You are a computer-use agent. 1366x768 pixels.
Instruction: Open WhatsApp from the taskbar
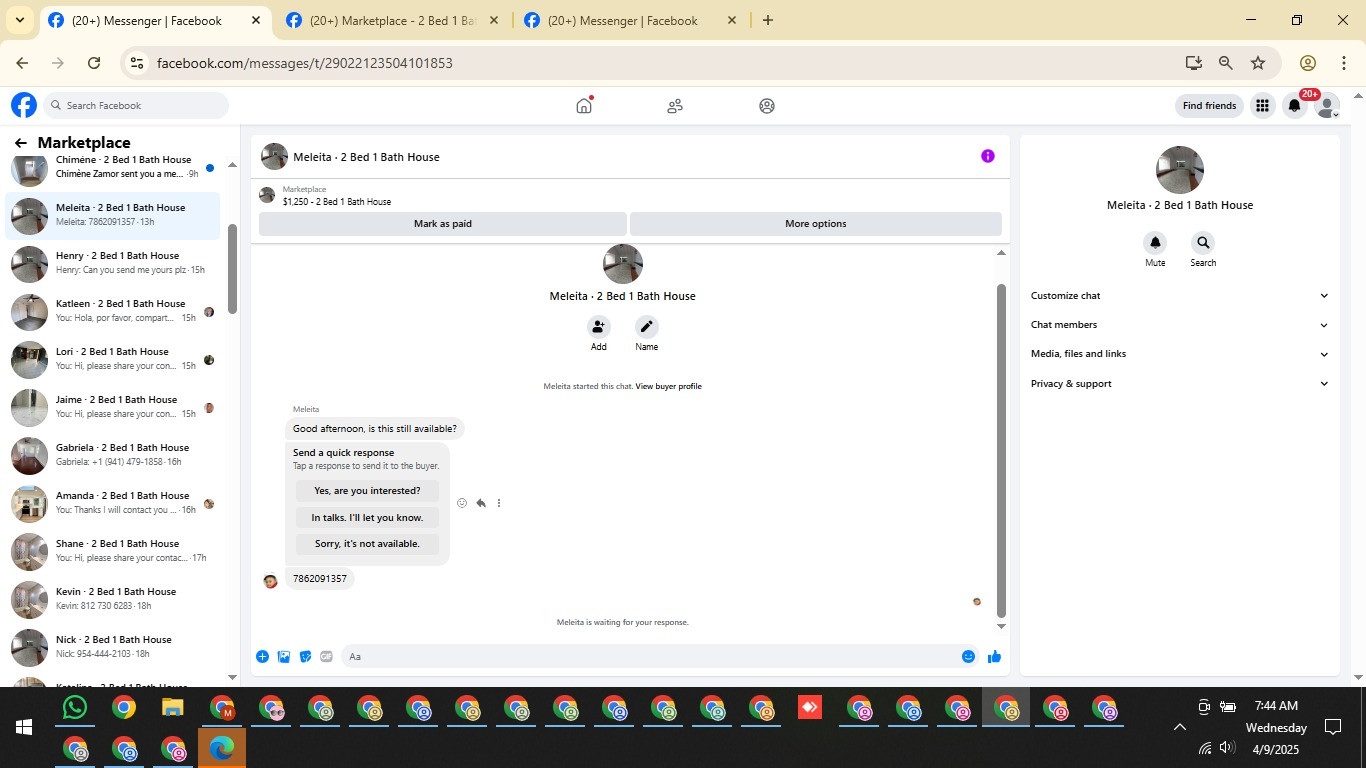(x=75, y=708)
